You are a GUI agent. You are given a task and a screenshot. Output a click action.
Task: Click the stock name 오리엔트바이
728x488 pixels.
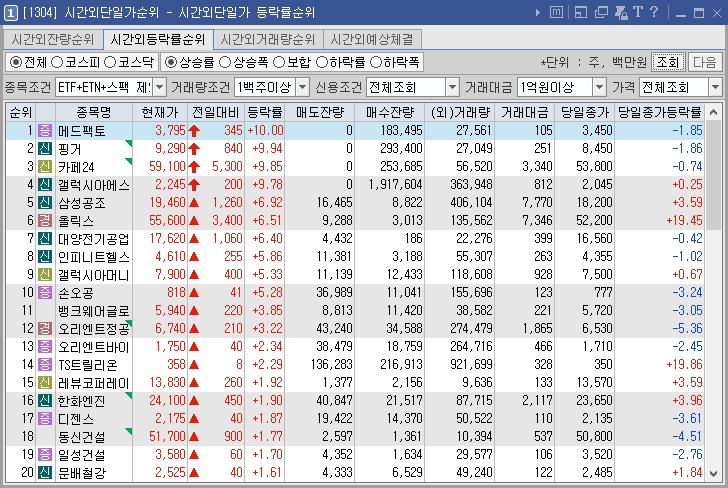coord(93,347)
